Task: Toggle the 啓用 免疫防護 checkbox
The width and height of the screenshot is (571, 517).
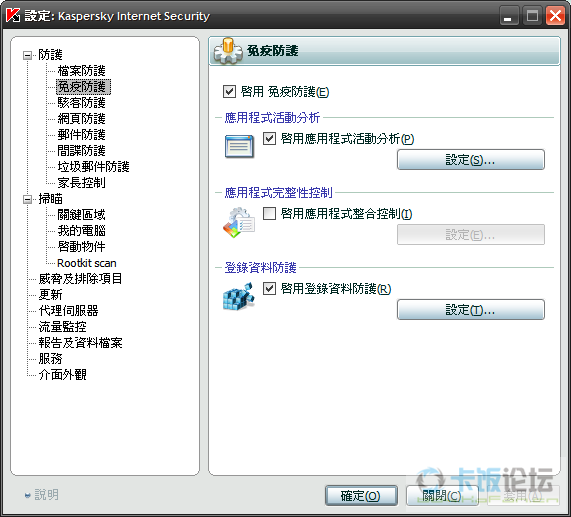Action: pyautogui.click(x=229, y=91)
